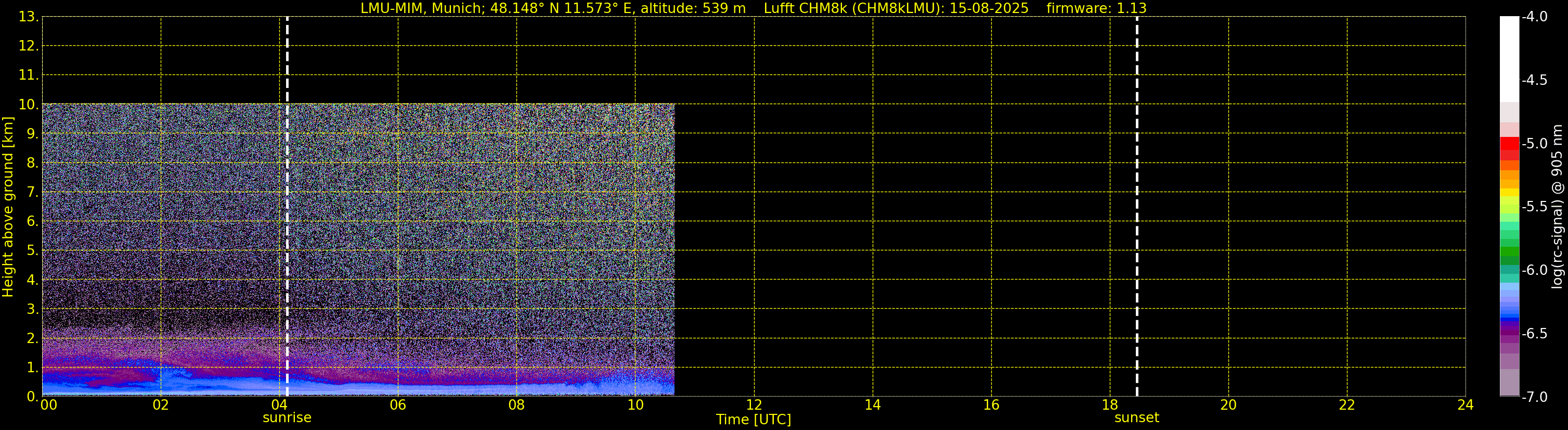Click the '-5.5' colorbar tick label
This screenshot has width=1568, height=430.
point(1534,207)
